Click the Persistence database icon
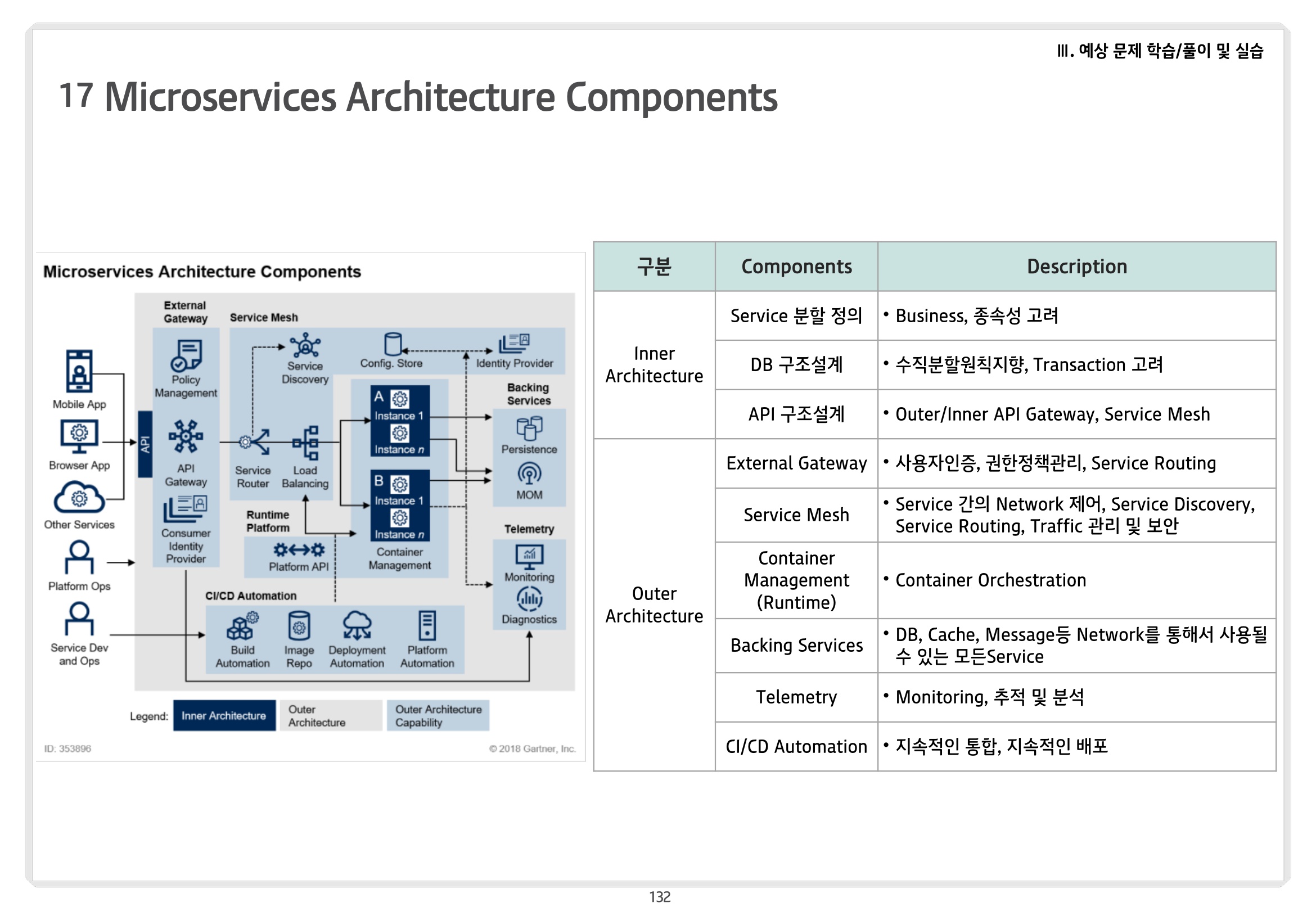The width and height of the screenshot is (1316, 911). [530, 428]
